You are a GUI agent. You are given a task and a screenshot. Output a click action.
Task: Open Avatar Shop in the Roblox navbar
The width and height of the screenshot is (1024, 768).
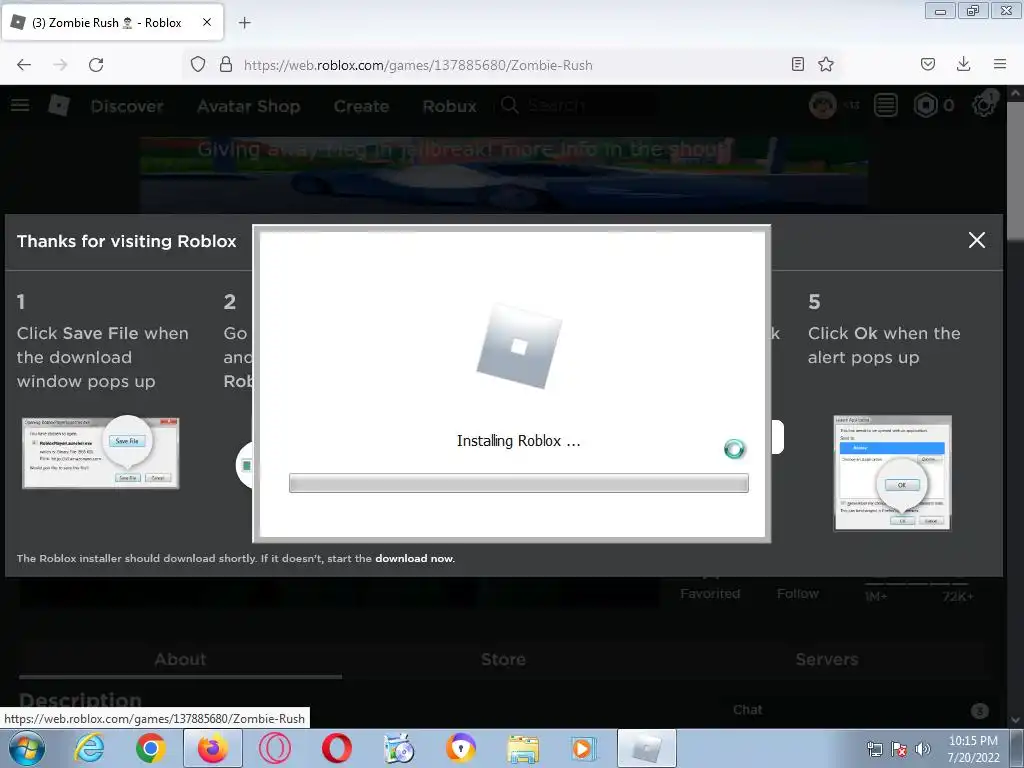click(x=249, y=106)
